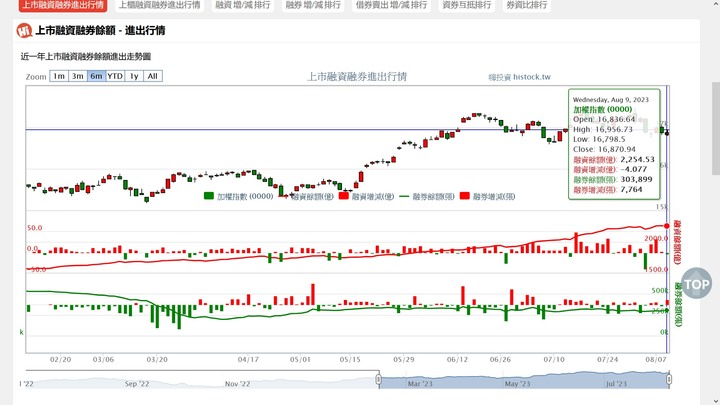
Task: Select the 3m zoom range
Action: 78,76
